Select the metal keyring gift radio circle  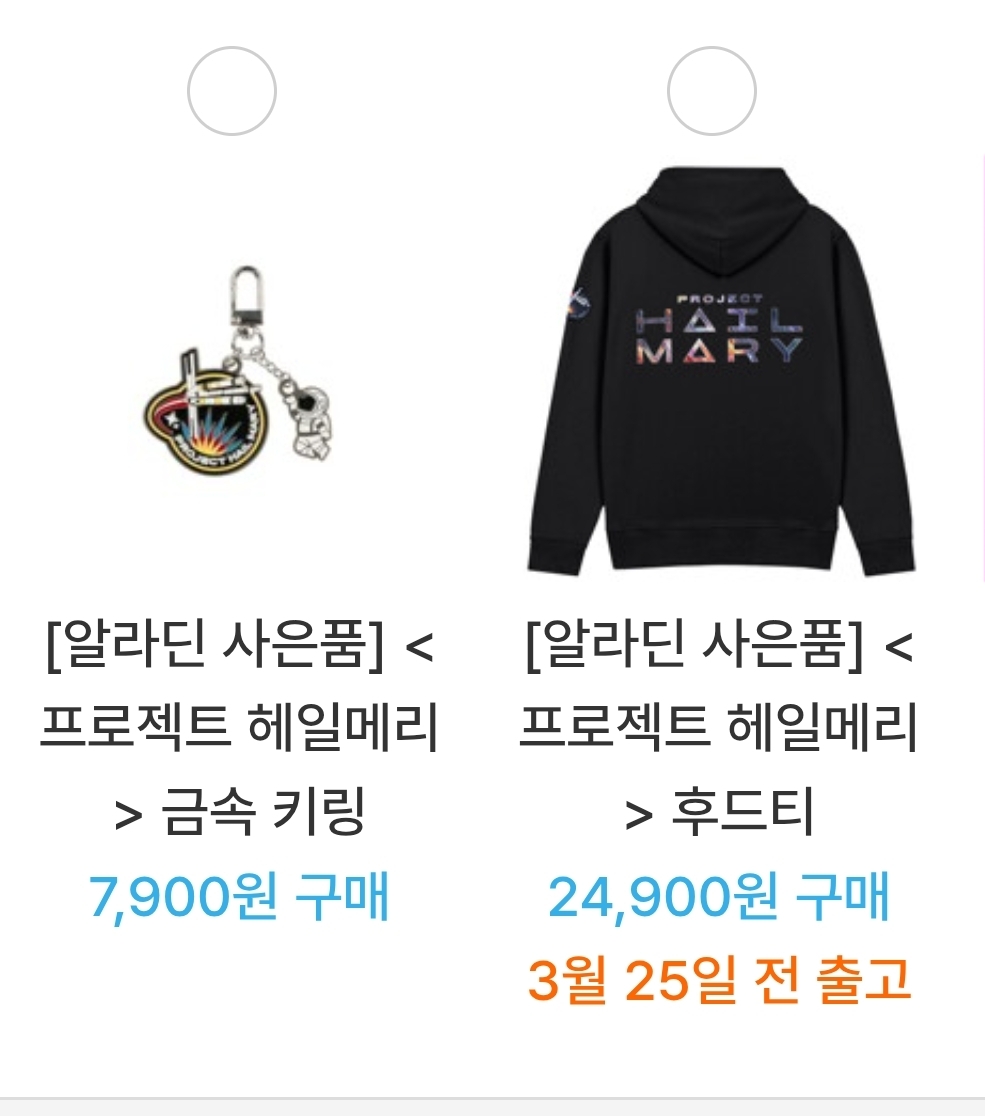pos(231,91)
